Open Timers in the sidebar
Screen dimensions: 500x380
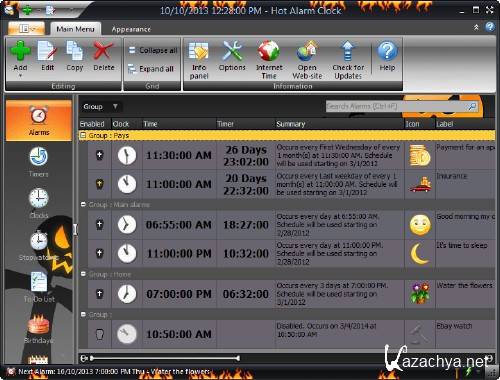(x=39, y=162)
